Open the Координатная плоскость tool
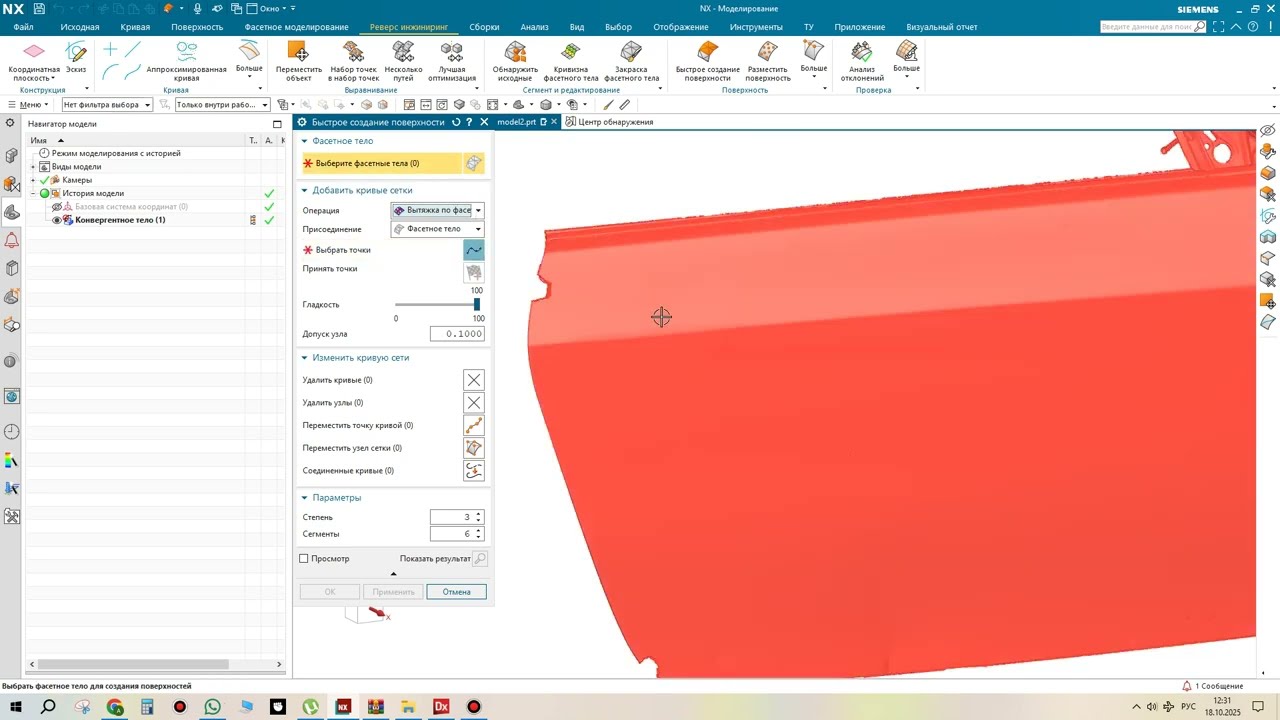This screenshot has width=1280, height=720. (x=34, y=61)
